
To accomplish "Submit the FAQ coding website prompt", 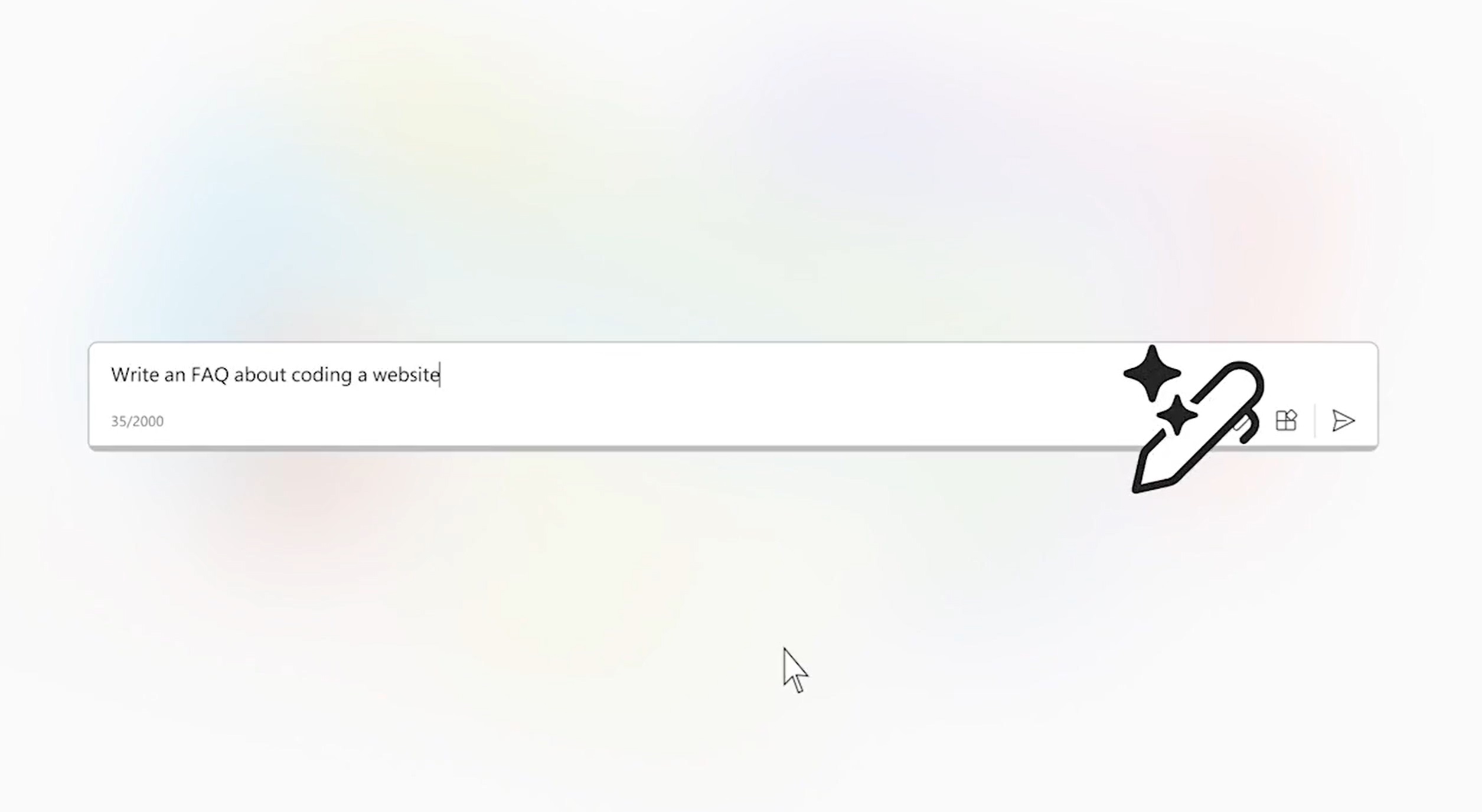I will point(1344,420).
